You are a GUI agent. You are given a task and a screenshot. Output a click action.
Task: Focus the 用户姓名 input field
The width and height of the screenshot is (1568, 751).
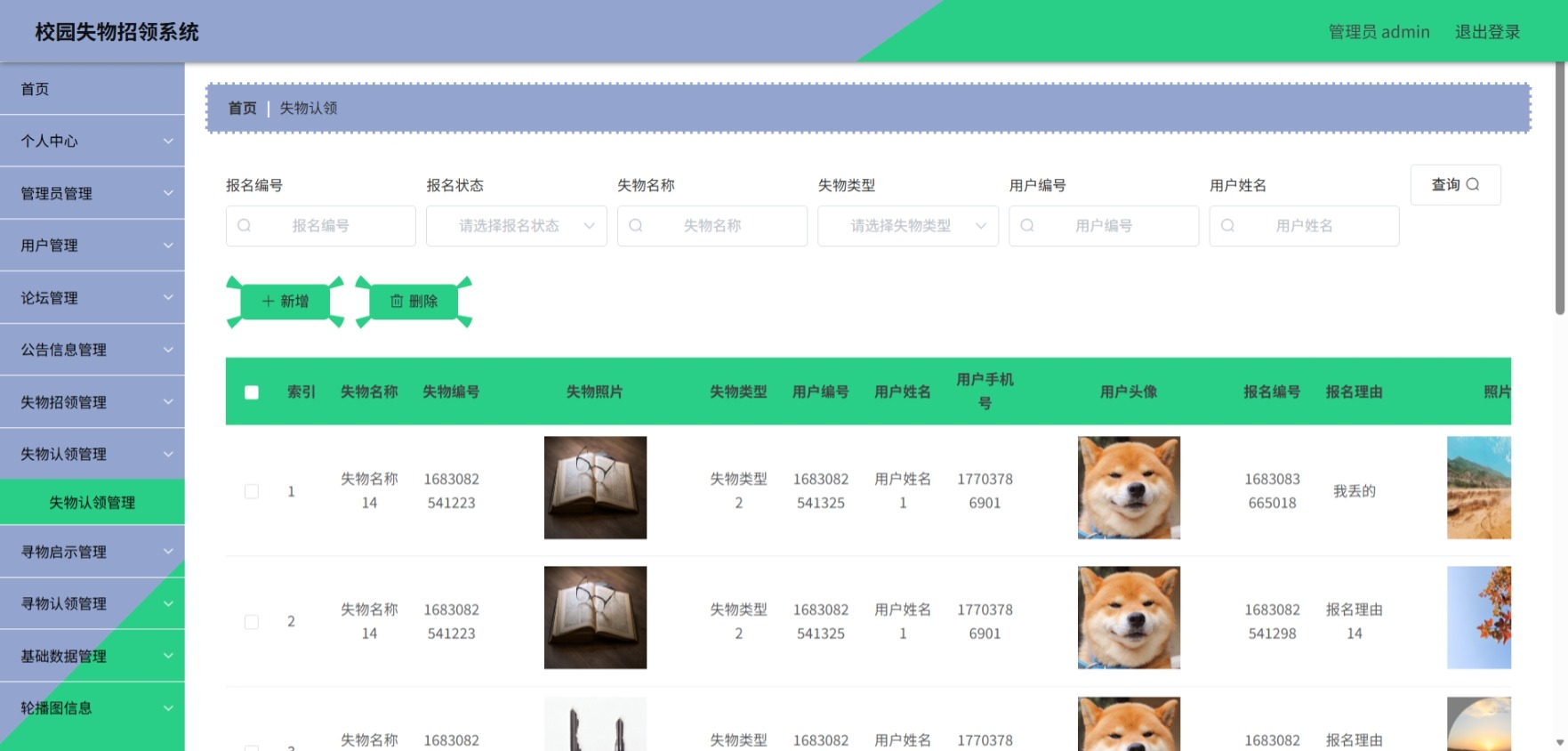(x=1304, y=226)
